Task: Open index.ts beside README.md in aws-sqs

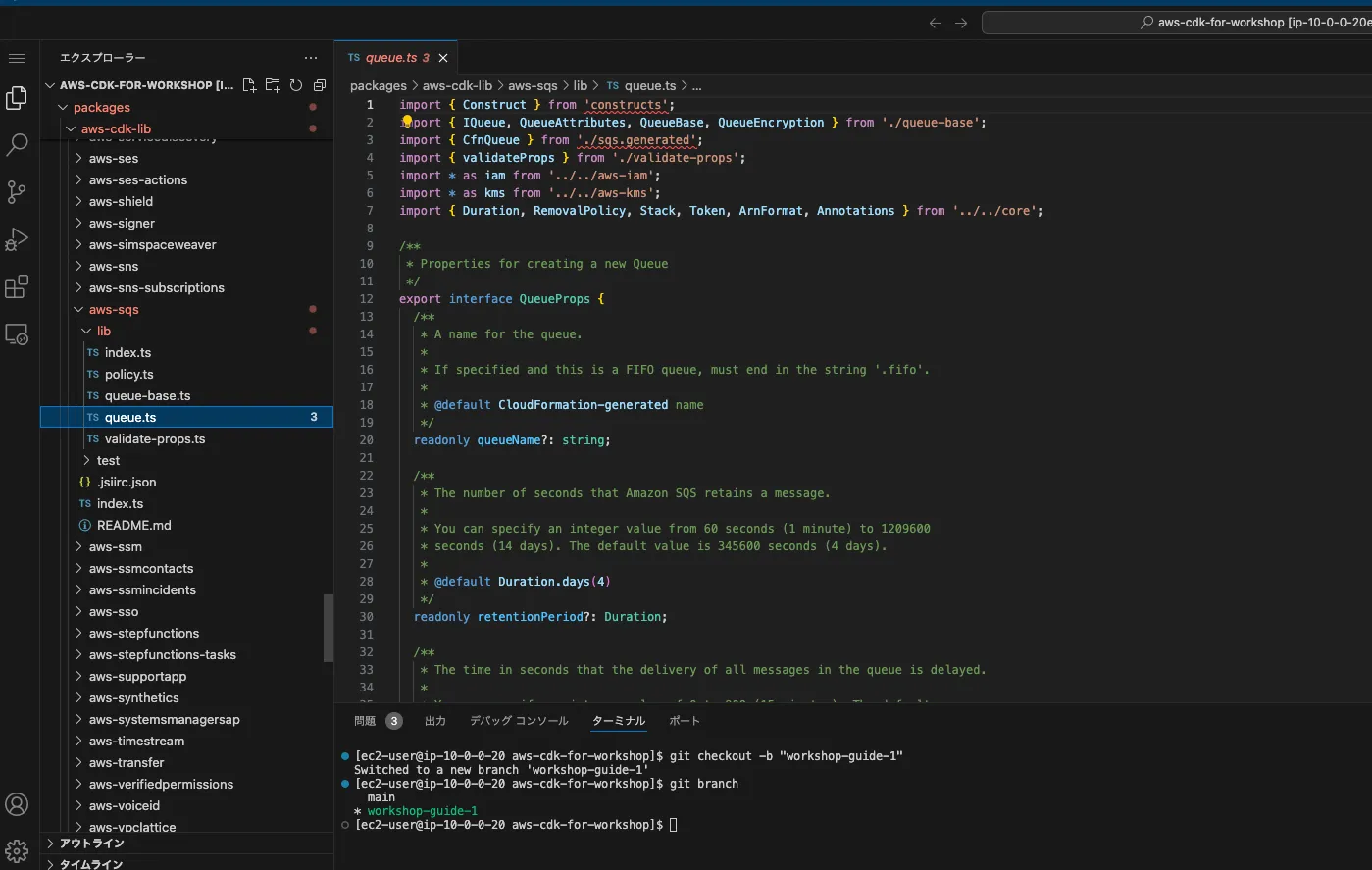Action: (x=120, y=503)
